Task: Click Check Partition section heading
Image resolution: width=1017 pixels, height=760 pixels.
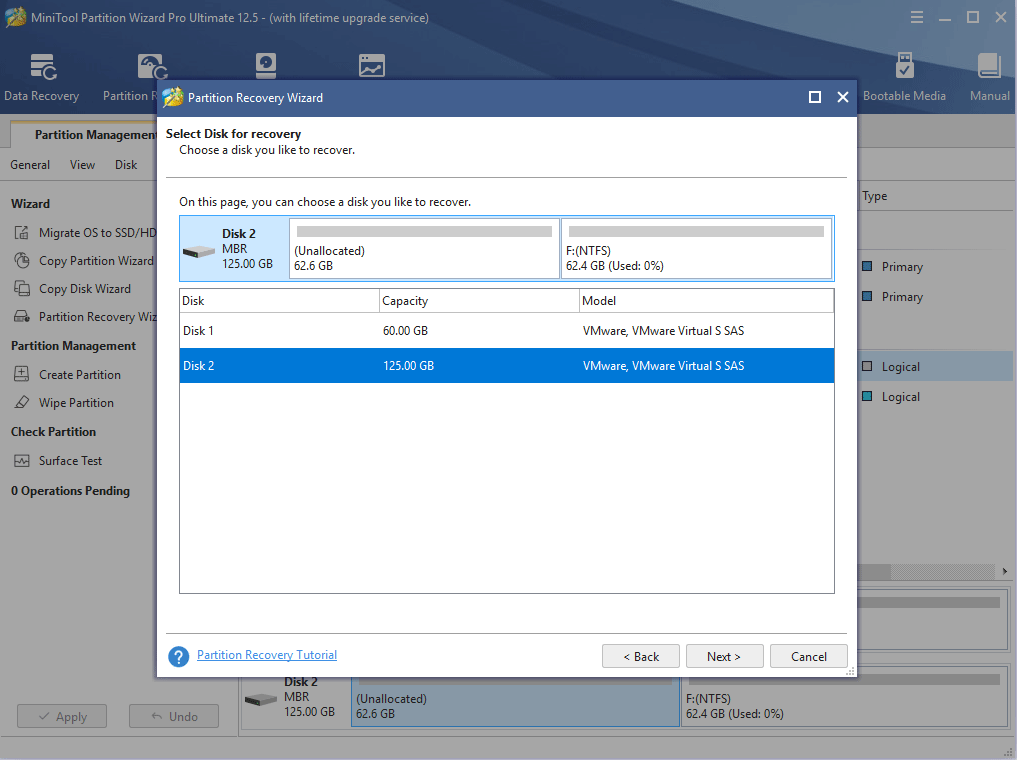Action: tap(53, 432)
